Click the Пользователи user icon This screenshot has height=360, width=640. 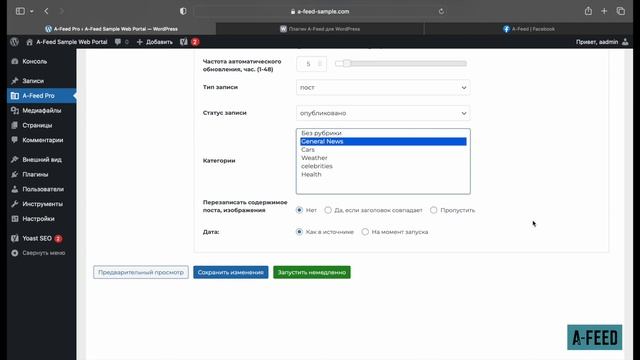[15, 189]
